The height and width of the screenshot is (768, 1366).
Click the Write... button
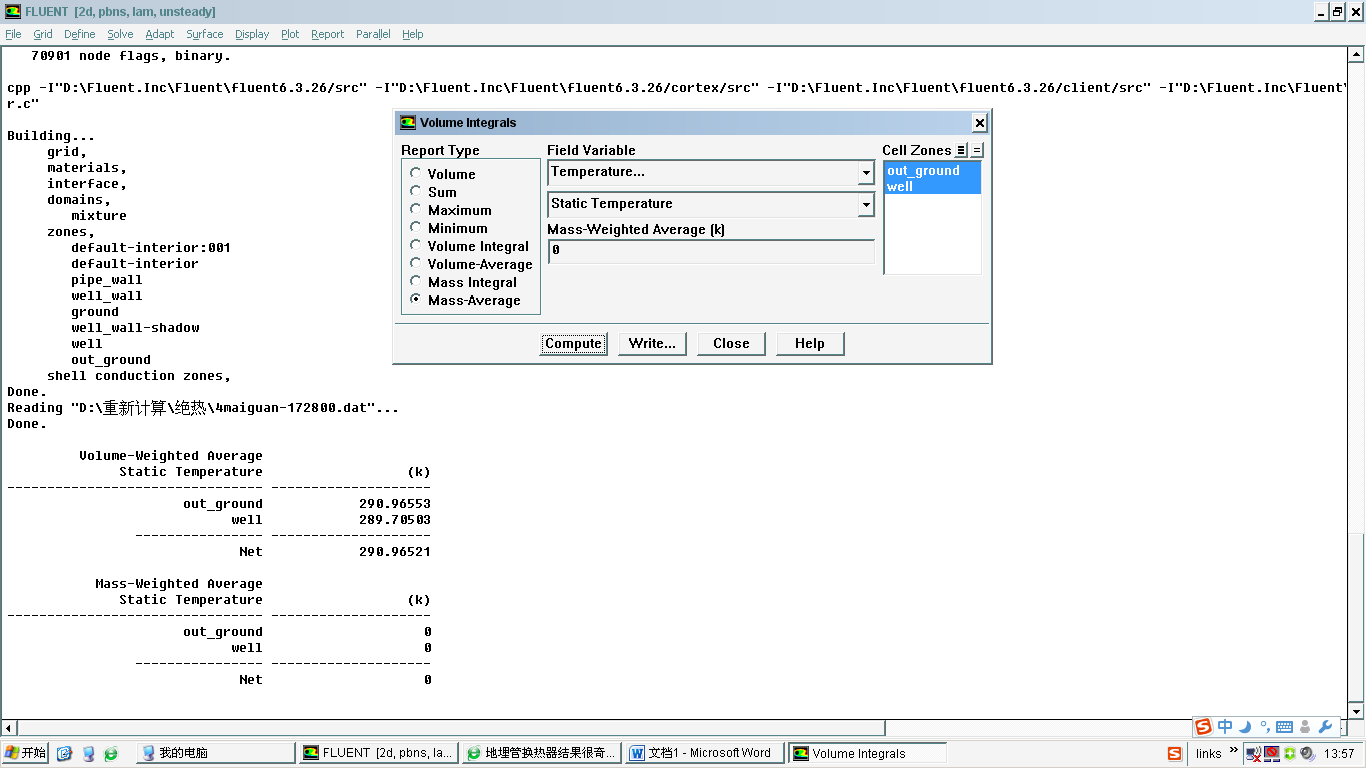[652, 343]
